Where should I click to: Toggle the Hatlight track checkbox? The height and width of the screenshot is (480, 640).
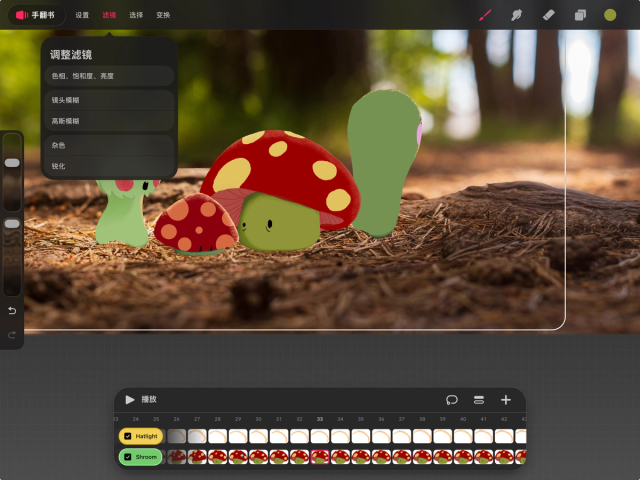coord(128,436)
